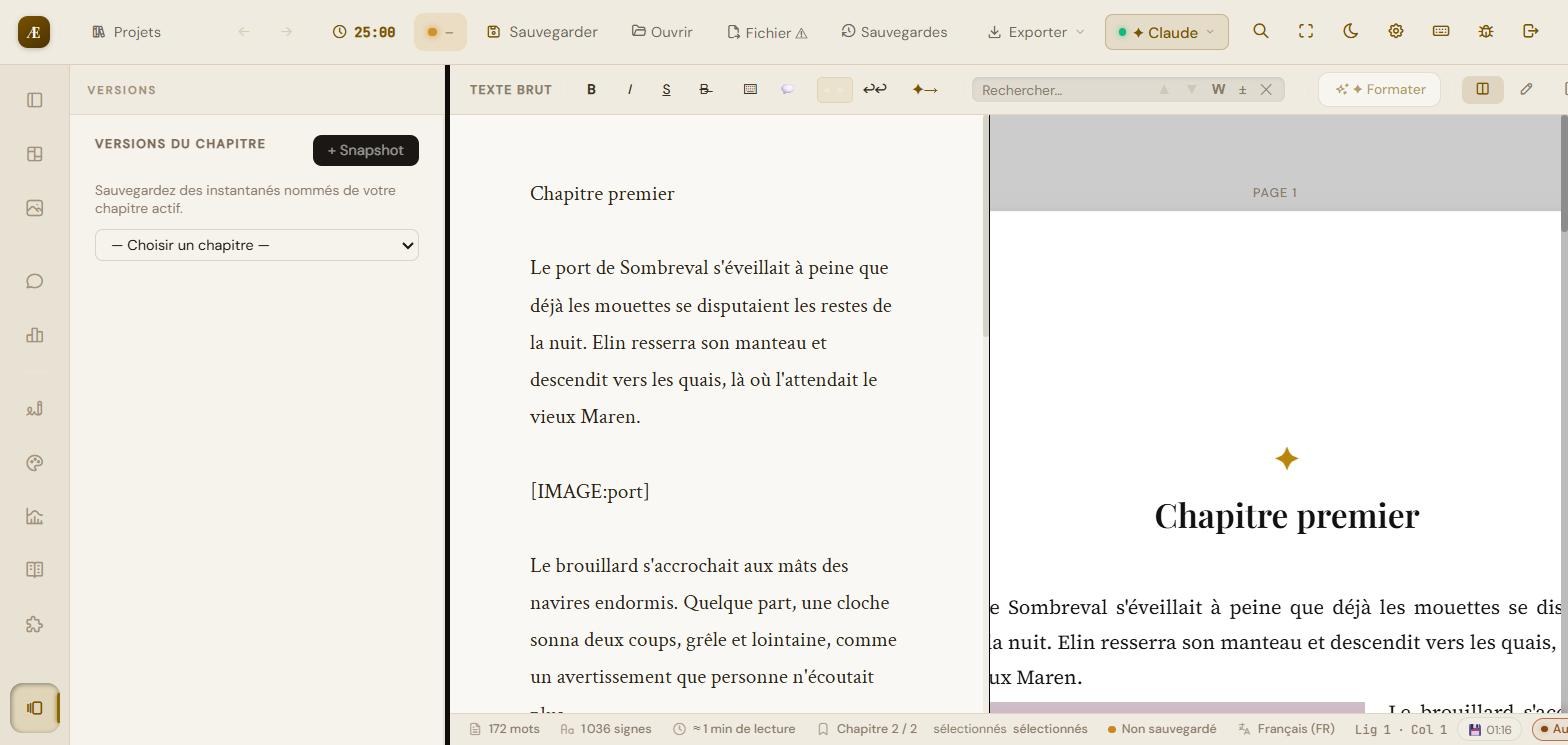
Task: Open the book reader sidebar icon
Action: [x=35, y=570]
